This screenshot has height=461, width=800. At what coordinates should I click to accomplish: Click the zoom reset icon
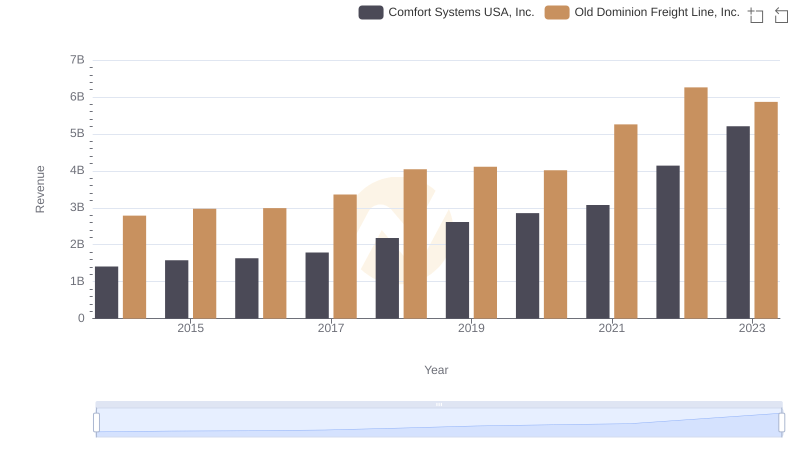781,15
